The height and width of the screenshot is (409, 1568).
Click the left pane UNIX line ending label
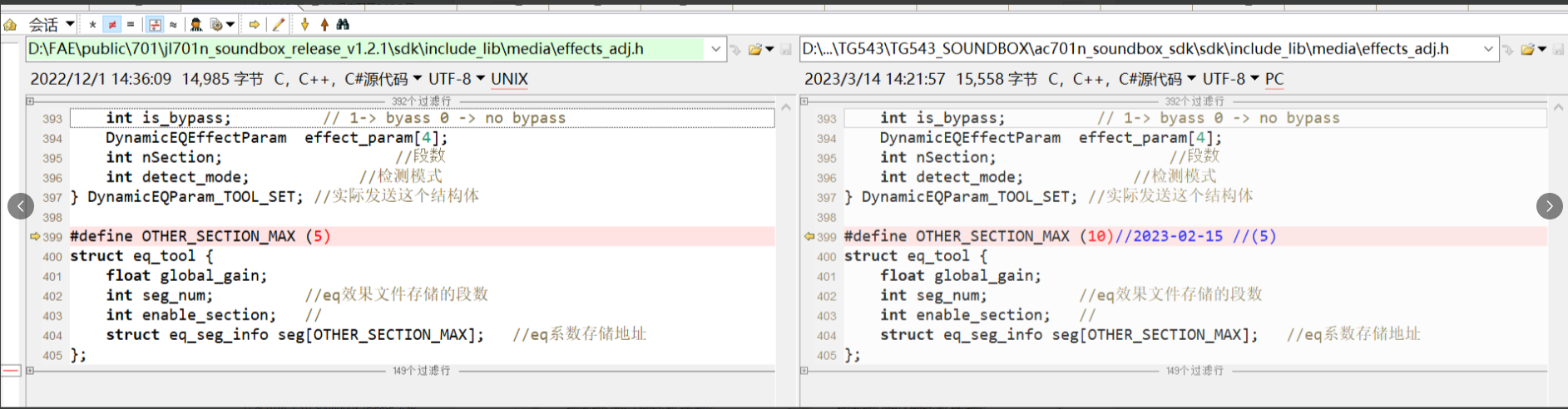[509, 79]
